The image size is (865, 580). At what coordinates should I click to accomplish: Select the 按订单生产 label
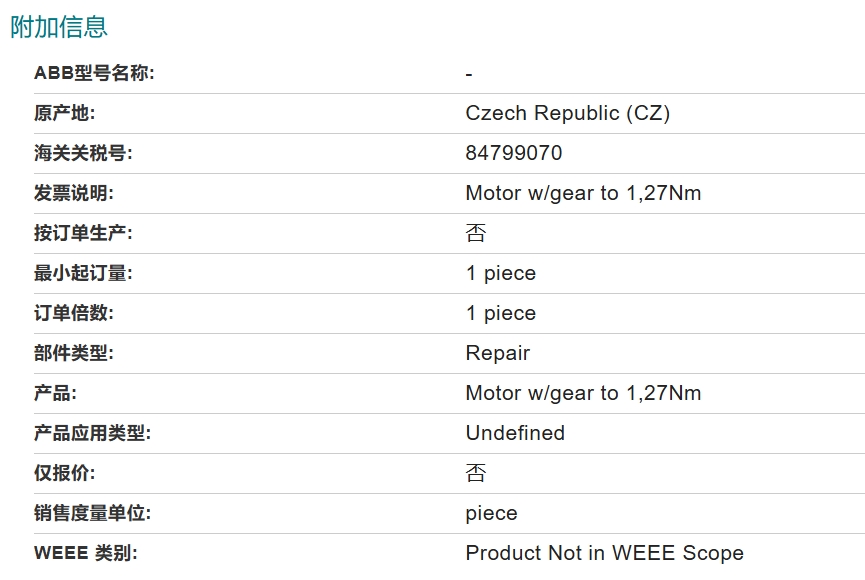pyautogui.click(x=83, y=233)
